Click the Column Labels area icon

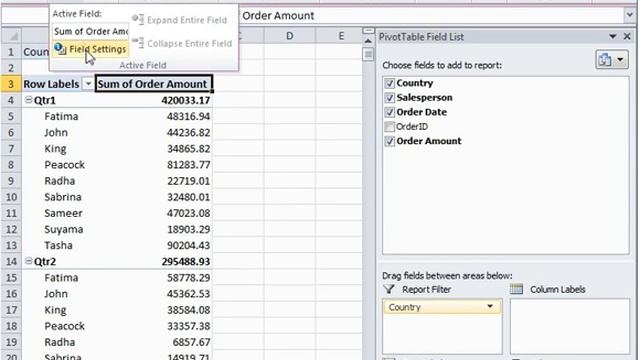pyautogui.click(x=516, y=289)
